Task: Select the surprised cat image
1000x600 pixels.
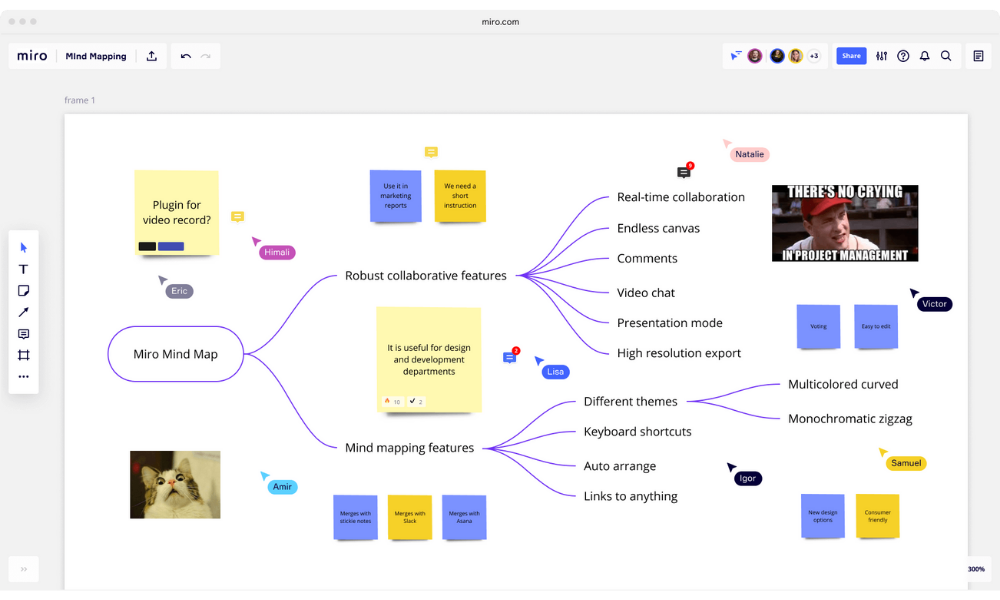Action: [175, 485]
